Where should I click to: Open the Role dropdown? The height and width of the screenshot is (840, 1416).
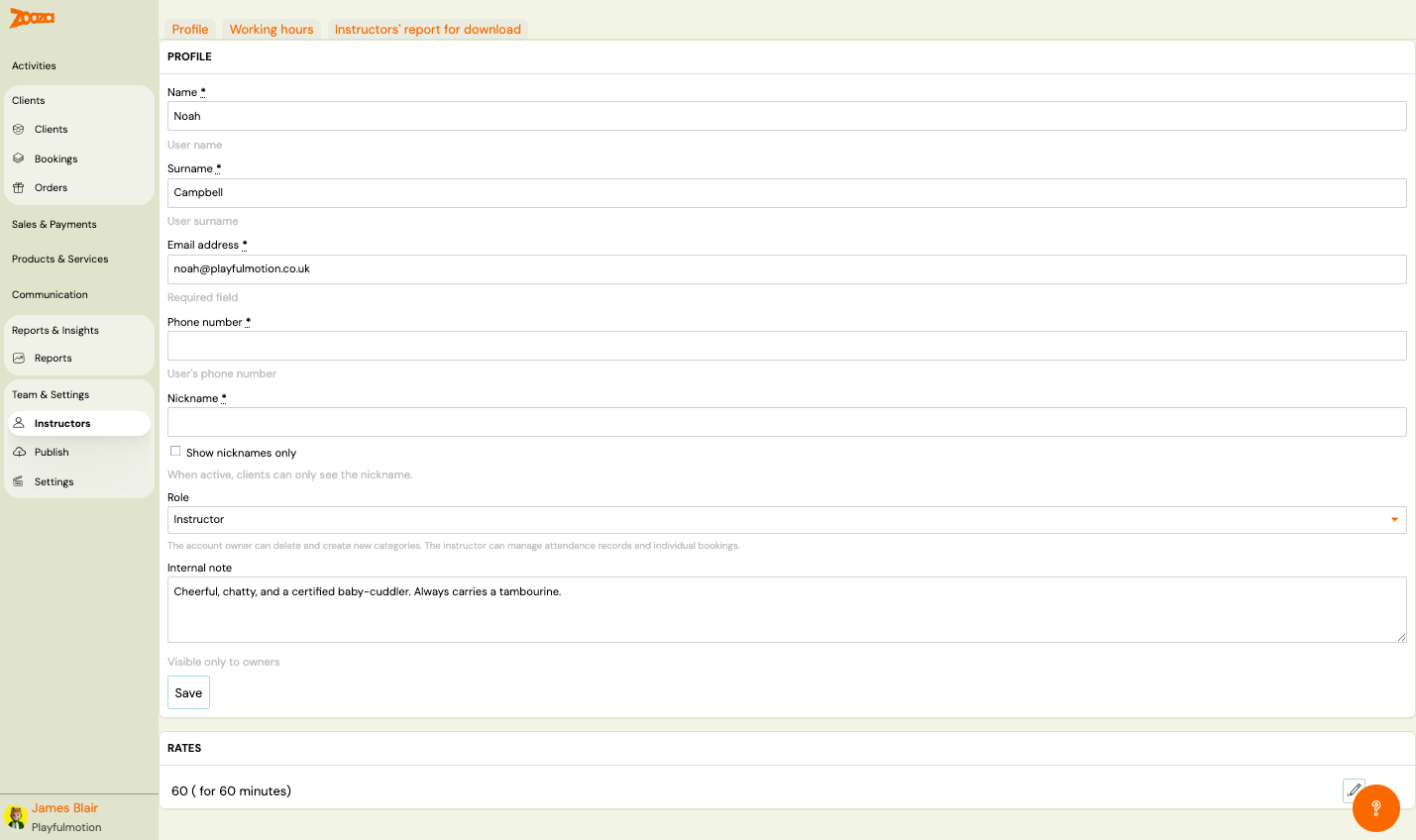[x=786, y=520]
